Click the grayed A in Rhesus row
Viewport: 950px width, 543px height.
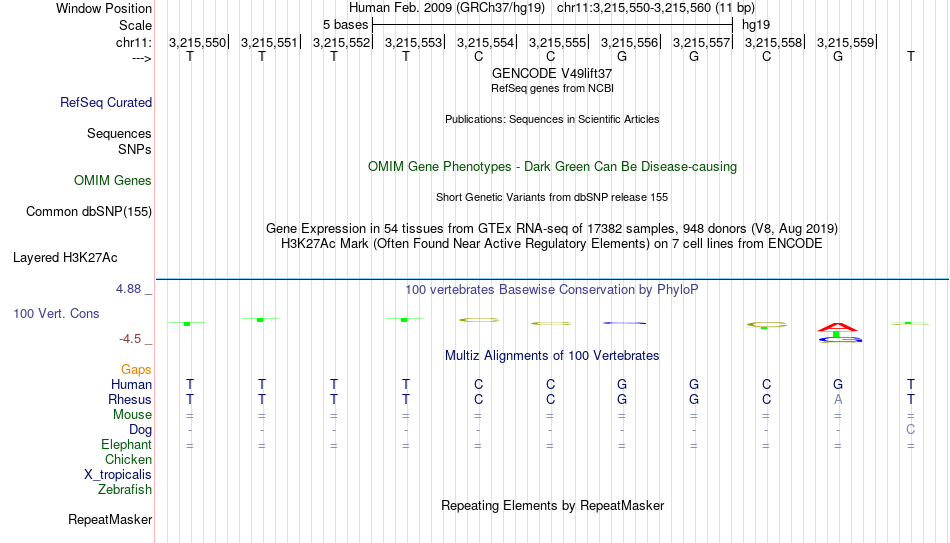[x=838, y=399]
